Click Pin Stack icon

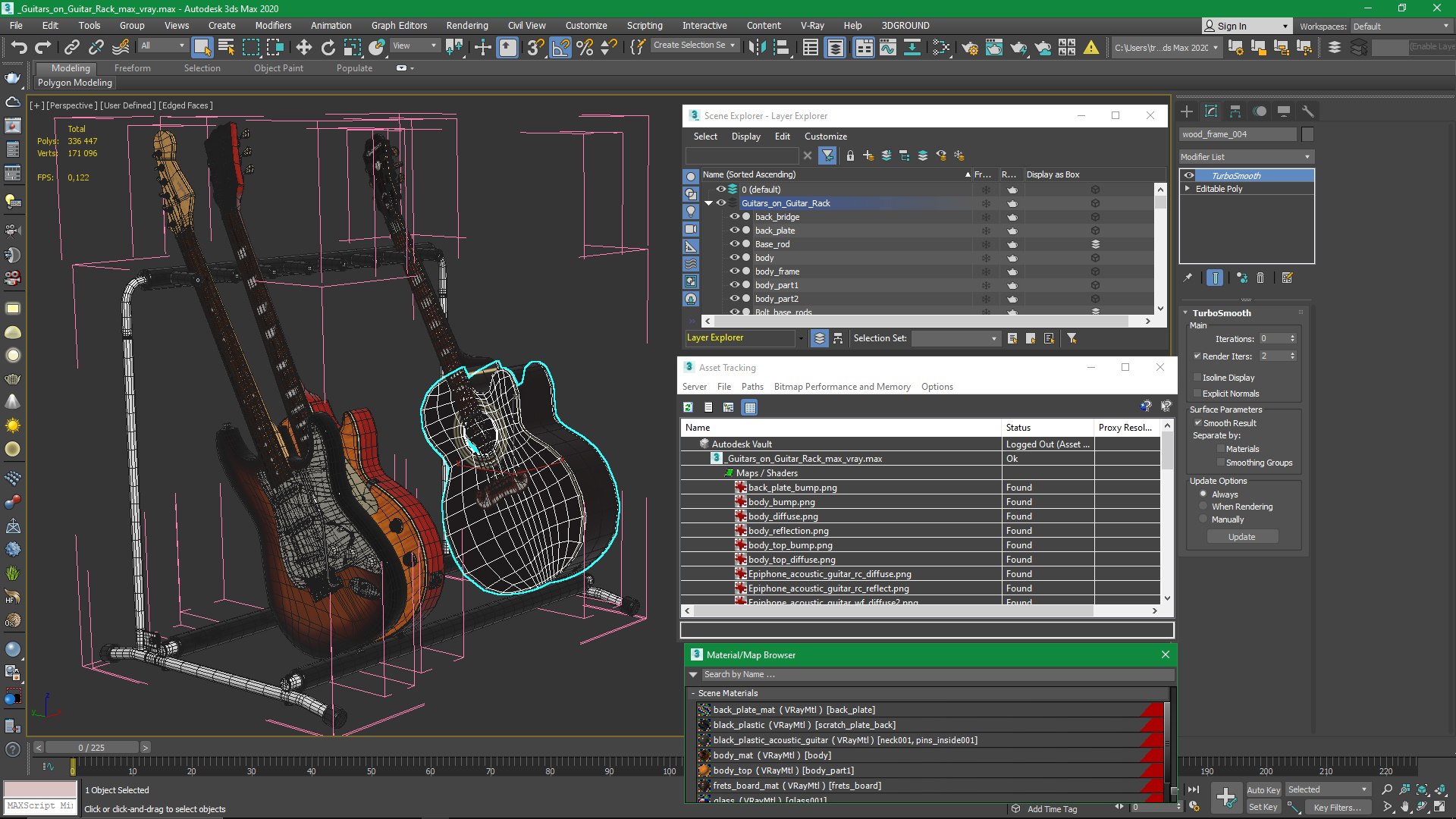tap(1188, 278)
